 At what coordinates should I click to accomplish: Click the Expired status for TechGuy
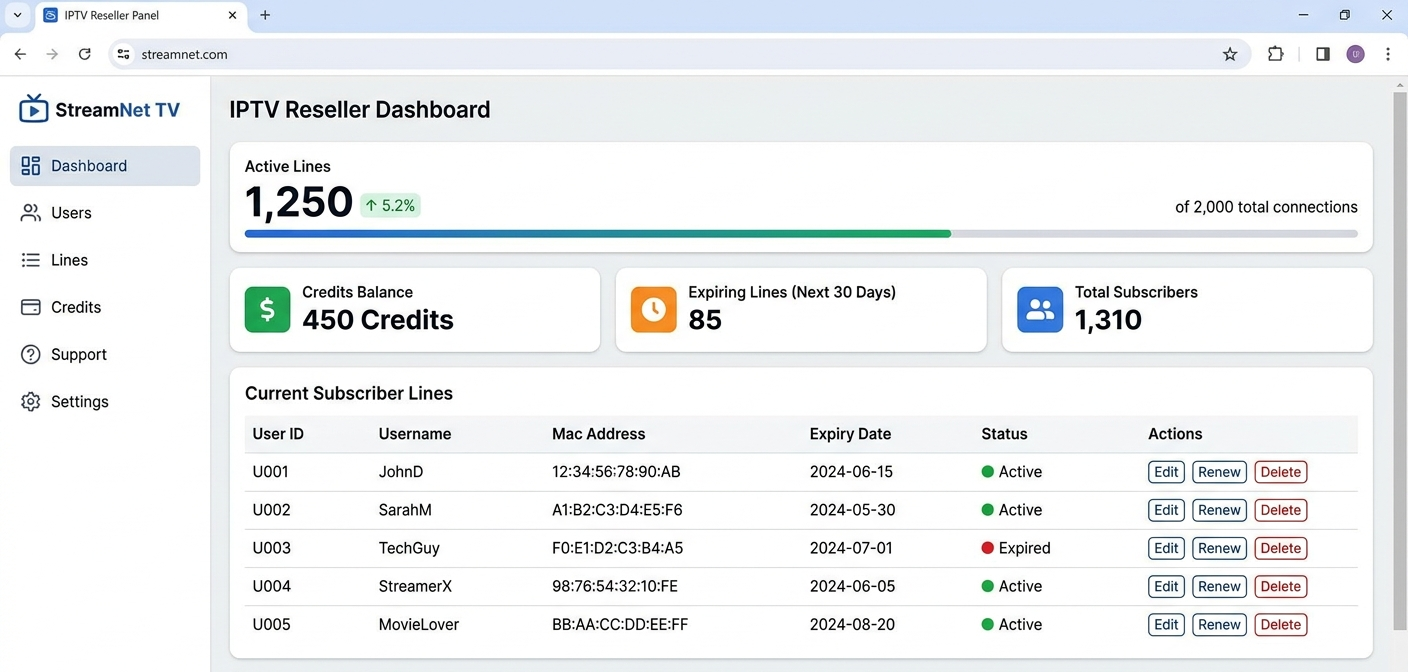(x=1016, y=548)
